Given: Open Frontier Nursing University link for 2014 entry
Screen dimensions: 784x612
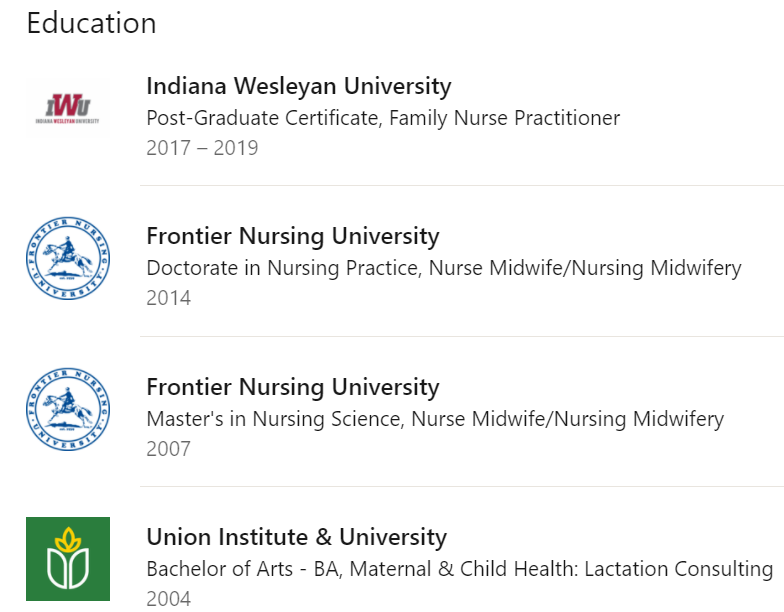Looking at the screenshot, I should (292, 236).
